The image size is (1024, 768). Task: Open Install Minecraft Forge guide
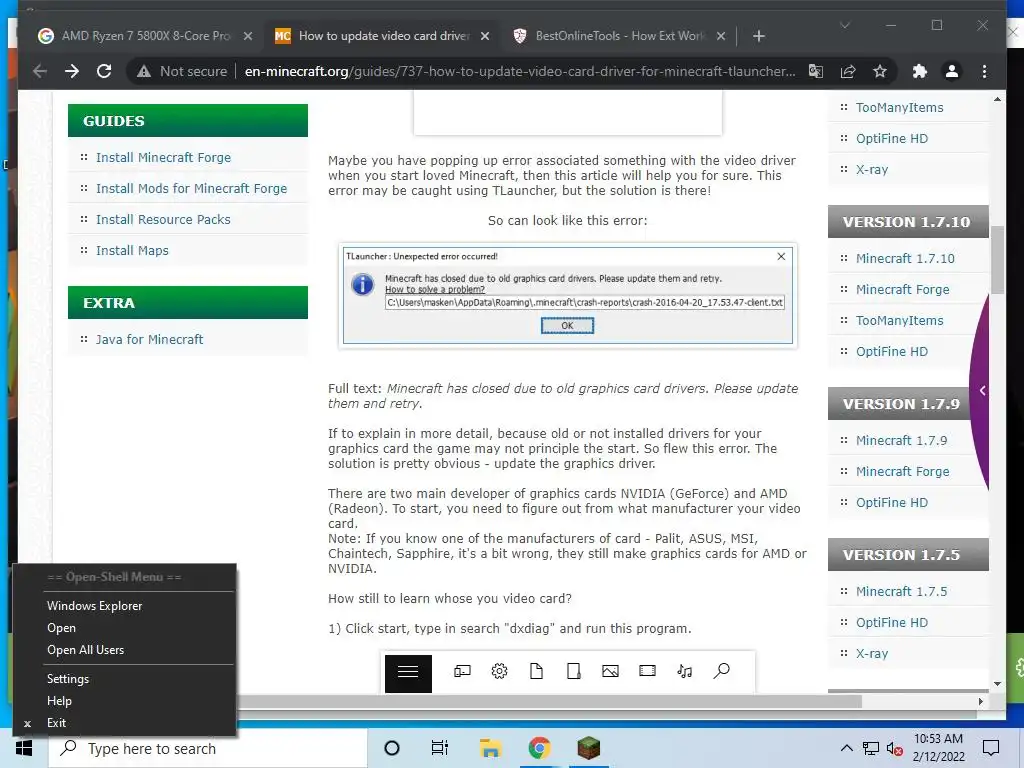[x=163, y=157]
